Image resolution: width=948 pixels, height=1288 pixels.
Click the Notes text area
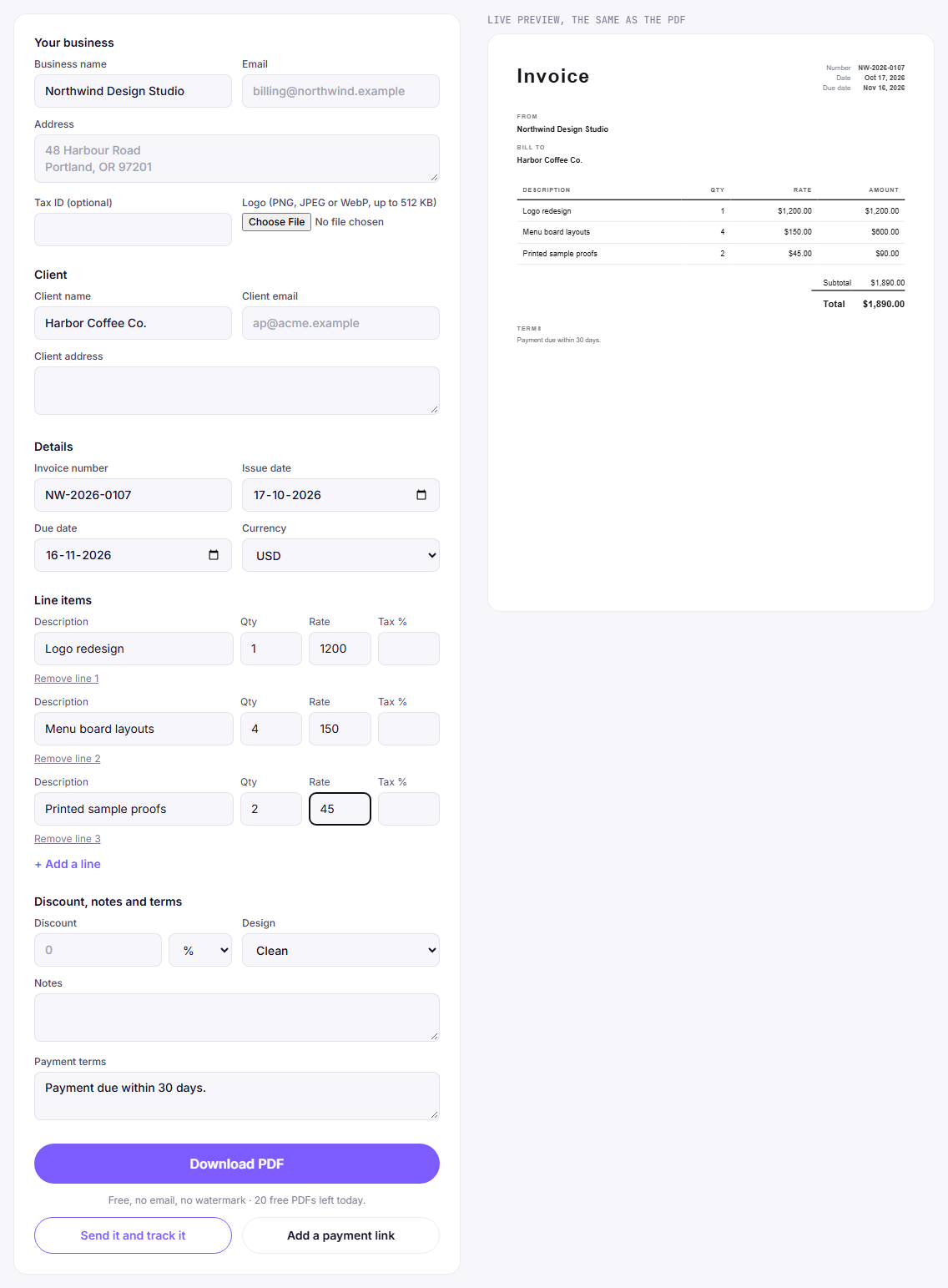point(237,1018)
